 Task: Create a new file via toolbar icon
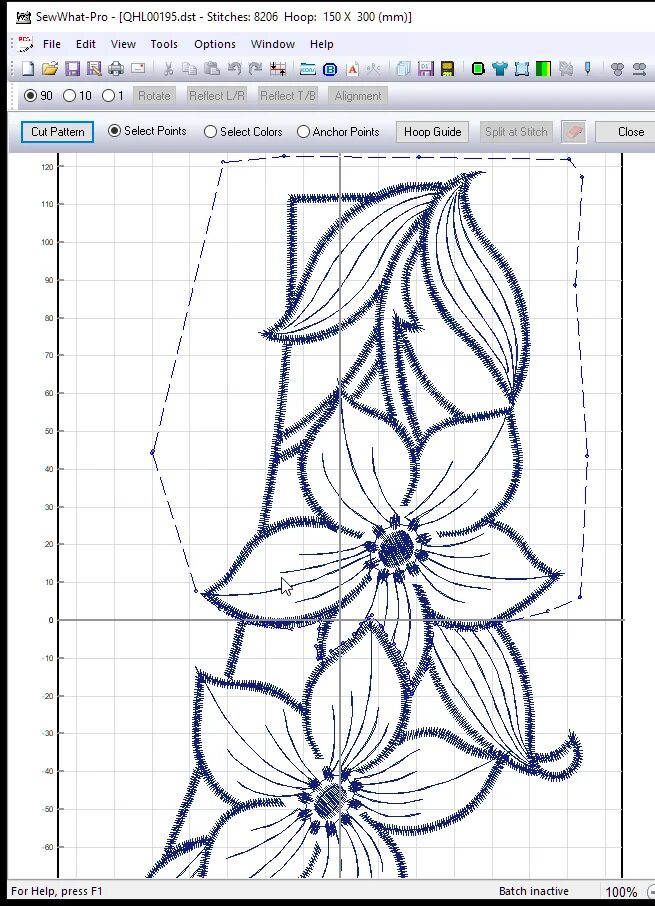(x=28, y=69)
